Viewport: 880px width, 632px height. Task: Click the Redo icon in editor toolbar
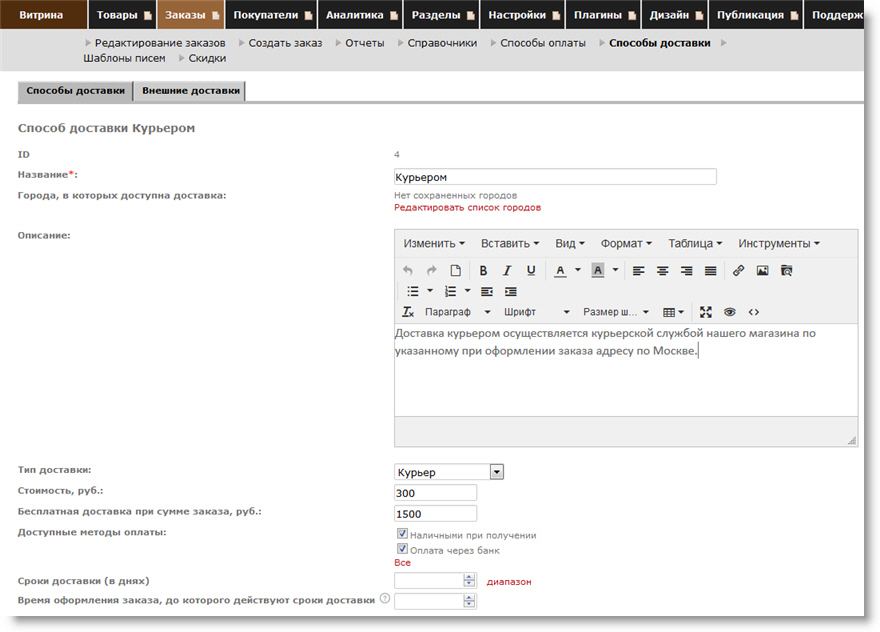431,271
